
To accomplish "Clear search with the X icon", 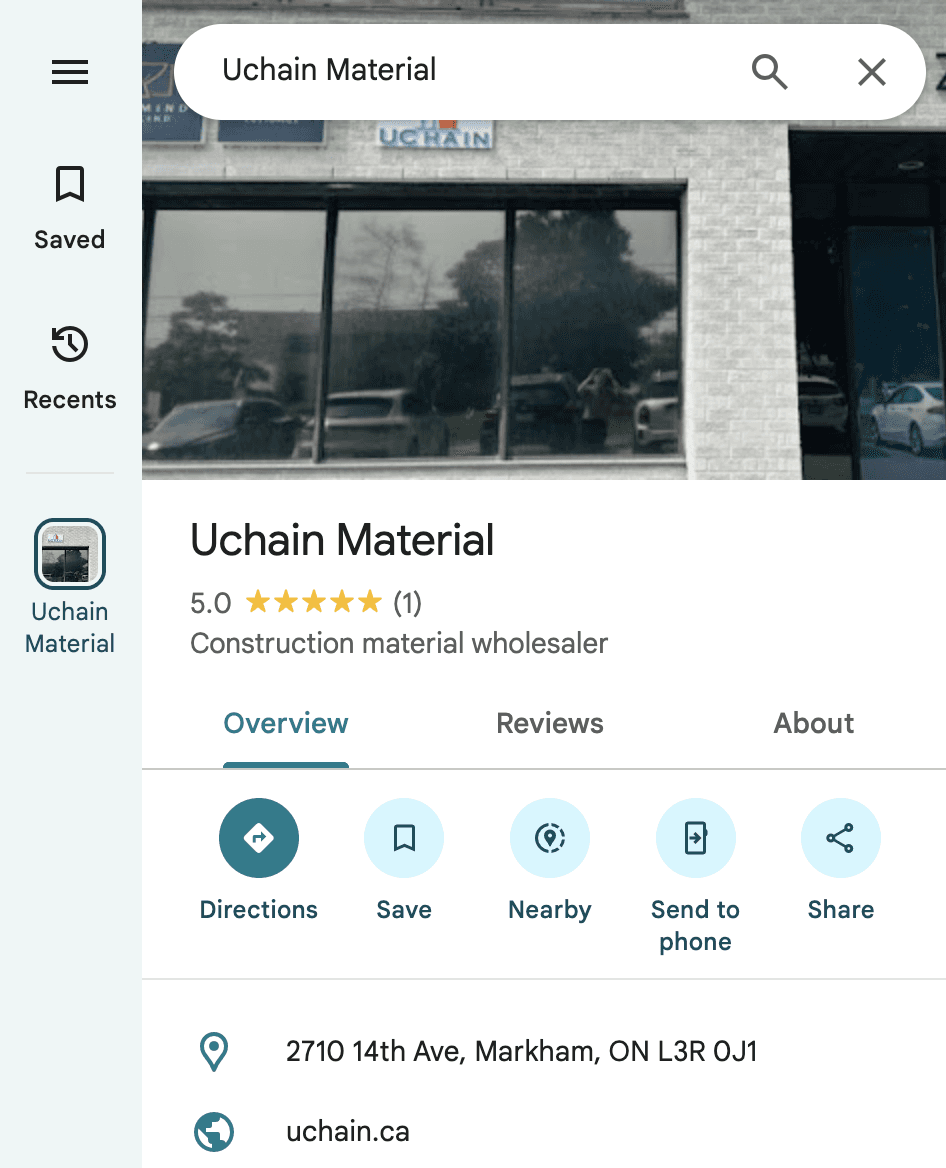I will coord(872,72).
